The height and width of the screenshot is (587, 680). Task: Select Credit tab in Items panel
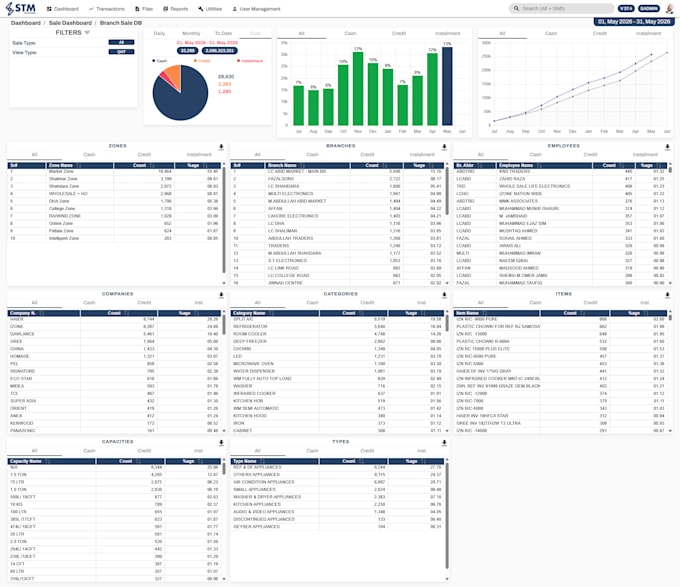pos(590,303)
